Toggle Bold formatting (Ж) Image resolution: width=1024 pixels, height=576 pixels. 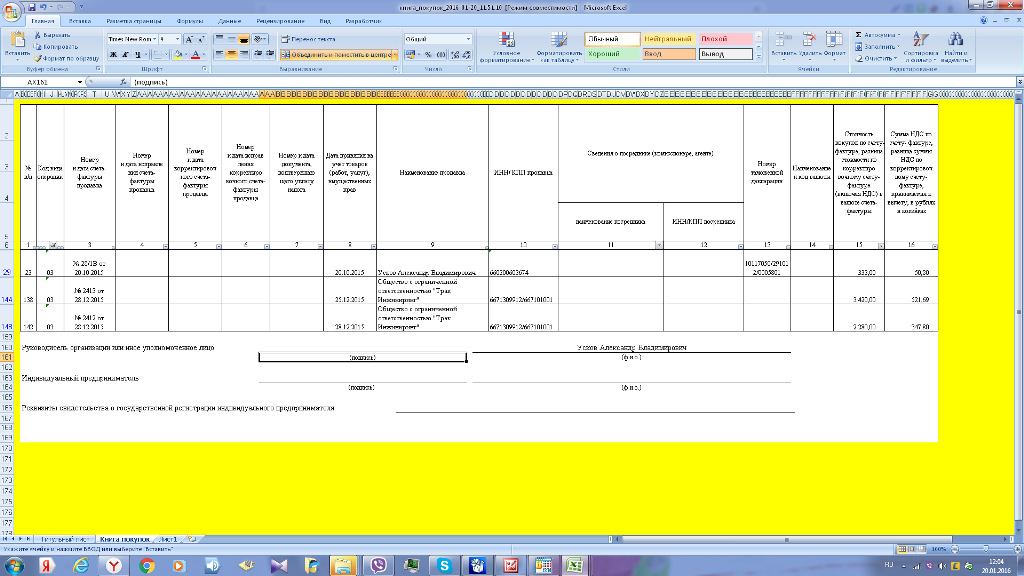[x=111, y=54]
